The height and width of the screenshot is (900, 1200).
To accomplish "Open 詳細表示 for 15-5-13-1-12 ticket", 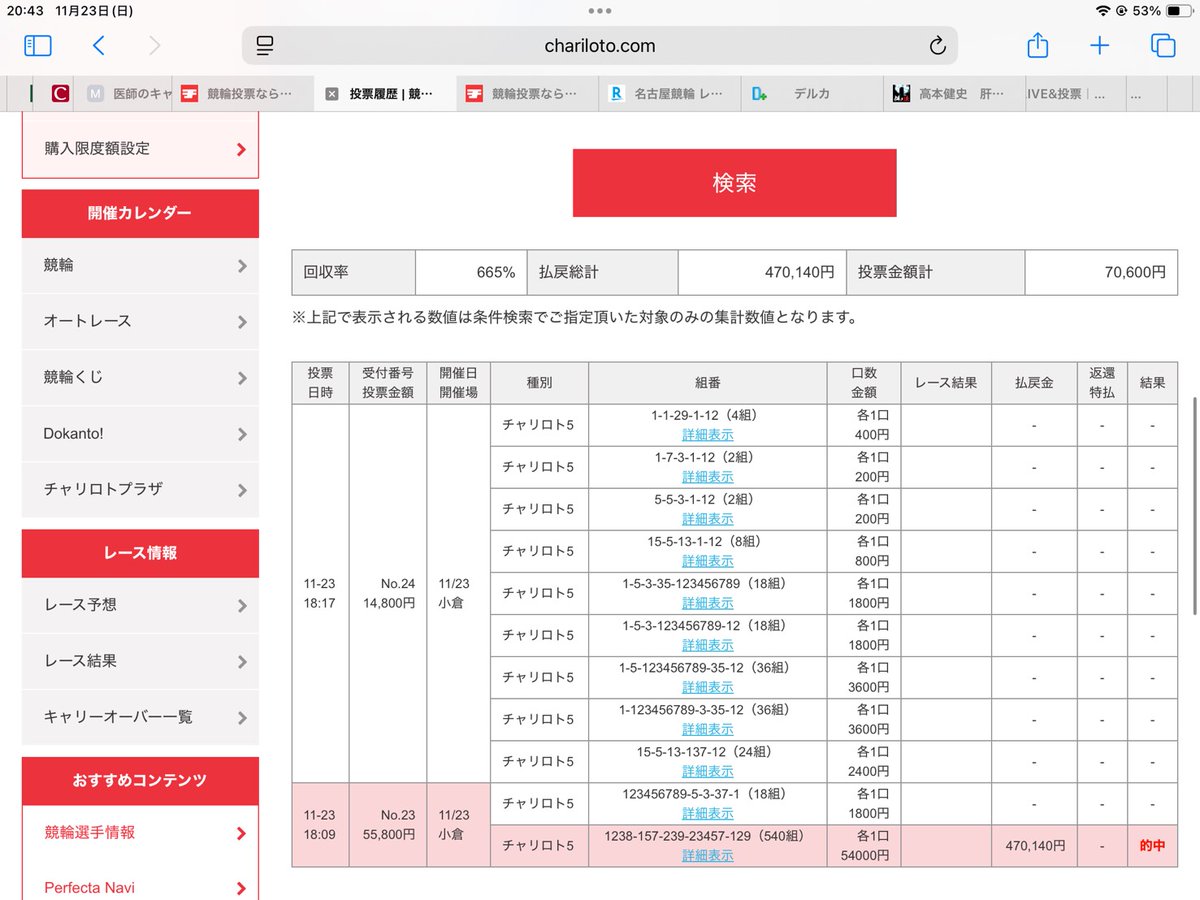I will (x=708, y=561).
